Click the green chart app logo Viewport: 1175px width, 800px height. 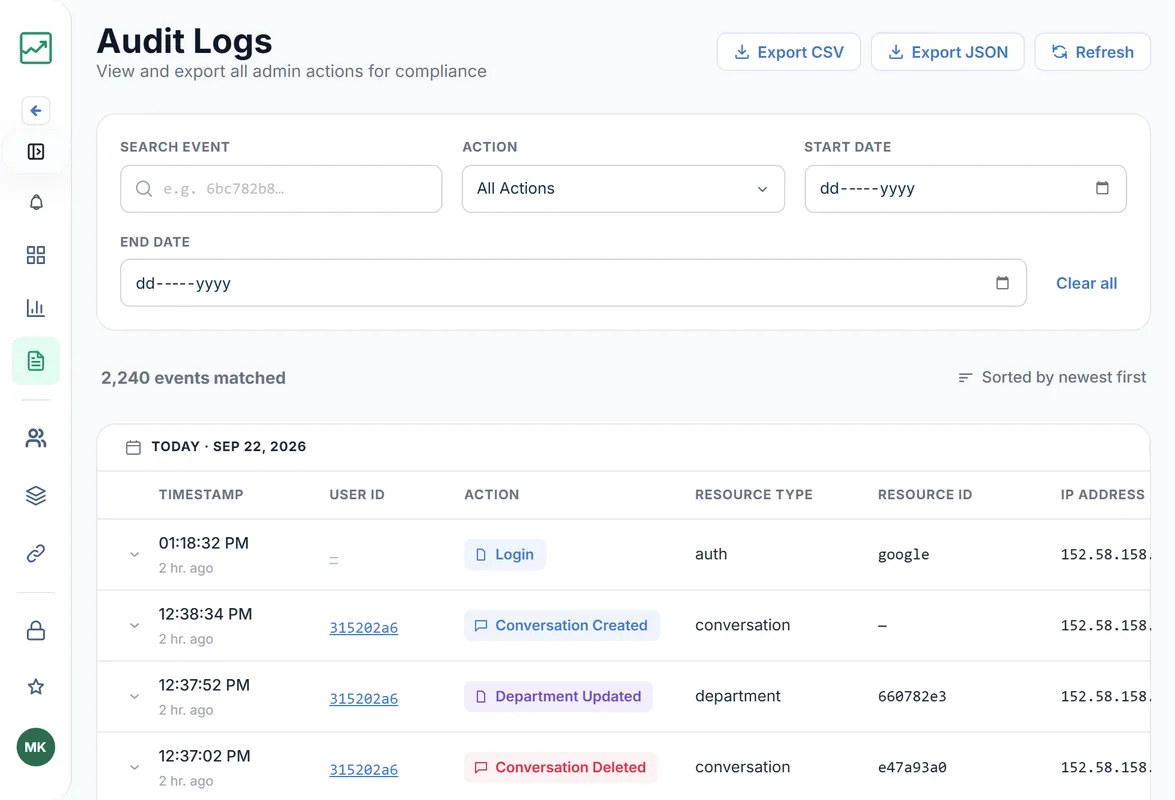(x=36, y=48)
